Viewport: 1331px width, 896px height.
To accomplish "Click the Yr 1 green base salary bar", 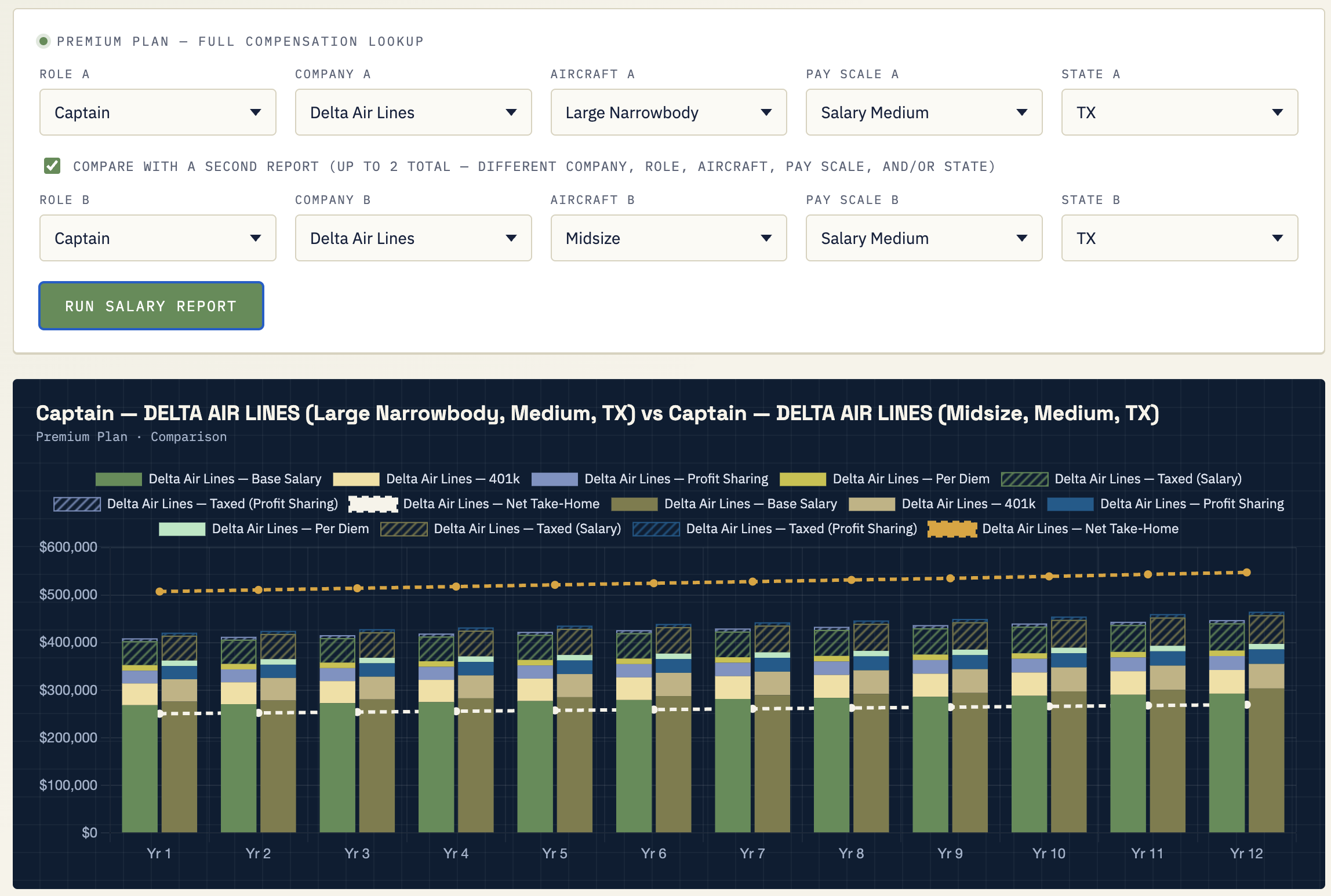I will pos(140,768).
